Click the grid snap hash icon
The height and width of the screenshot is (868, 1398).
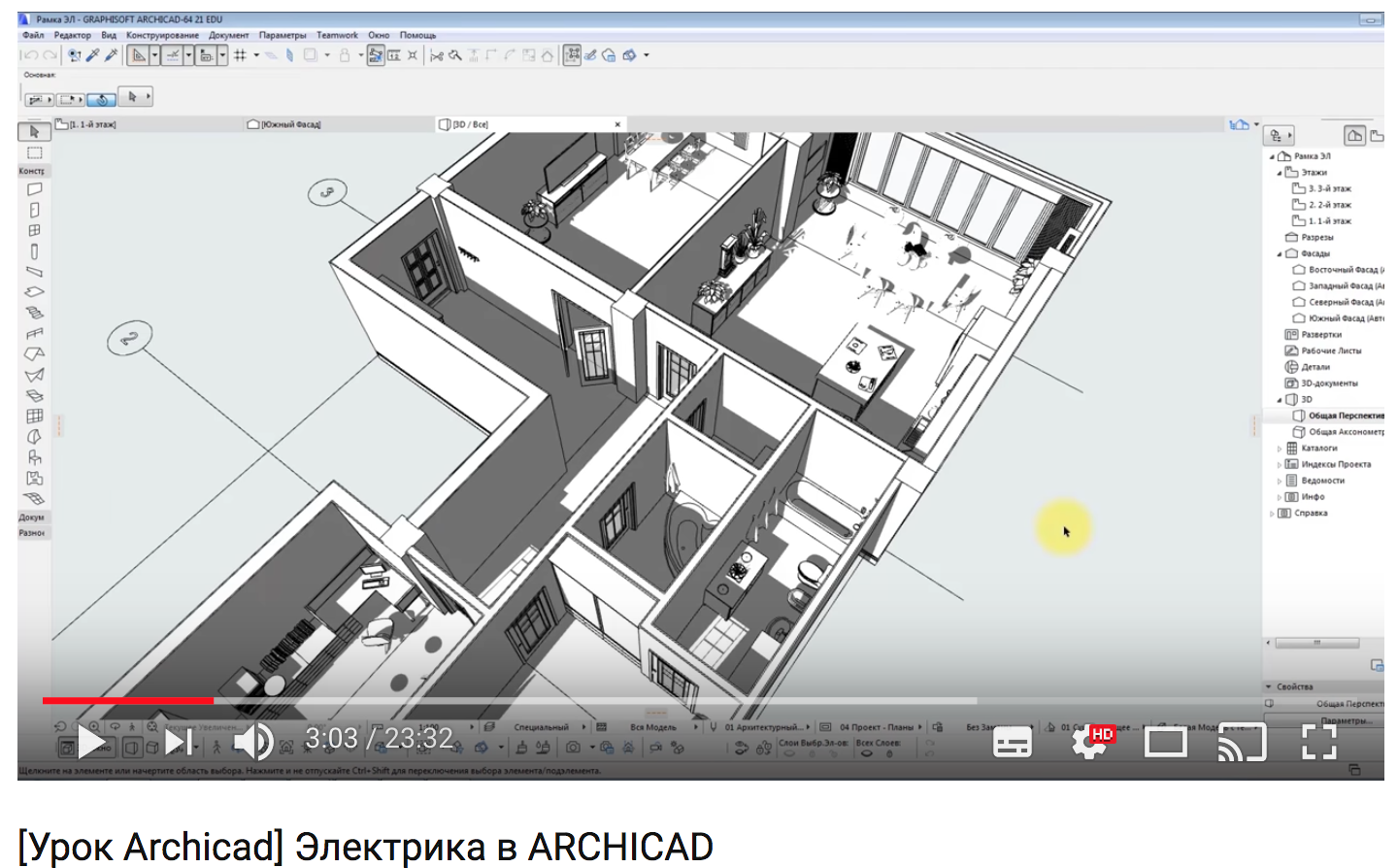point(240,55)
